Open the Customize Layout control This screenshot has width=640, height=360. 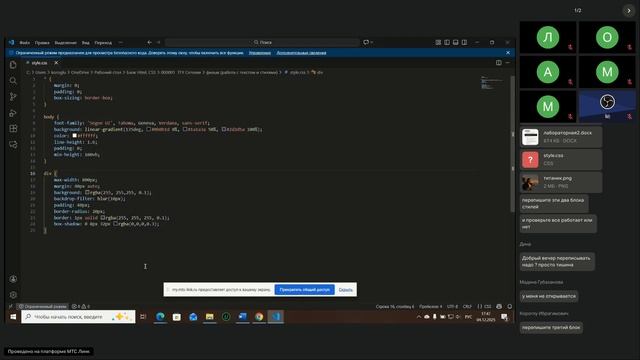(x=438, y=42)
